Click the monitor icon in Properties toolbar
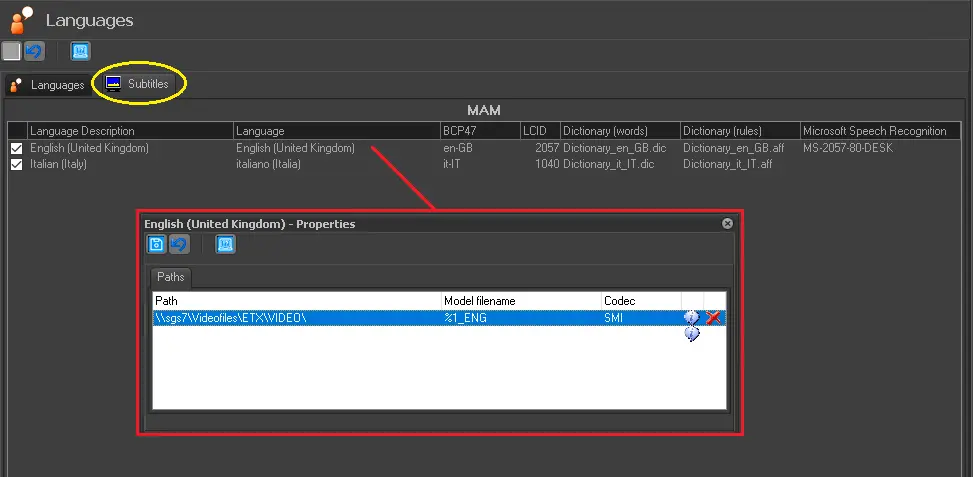 coord(225,244)
